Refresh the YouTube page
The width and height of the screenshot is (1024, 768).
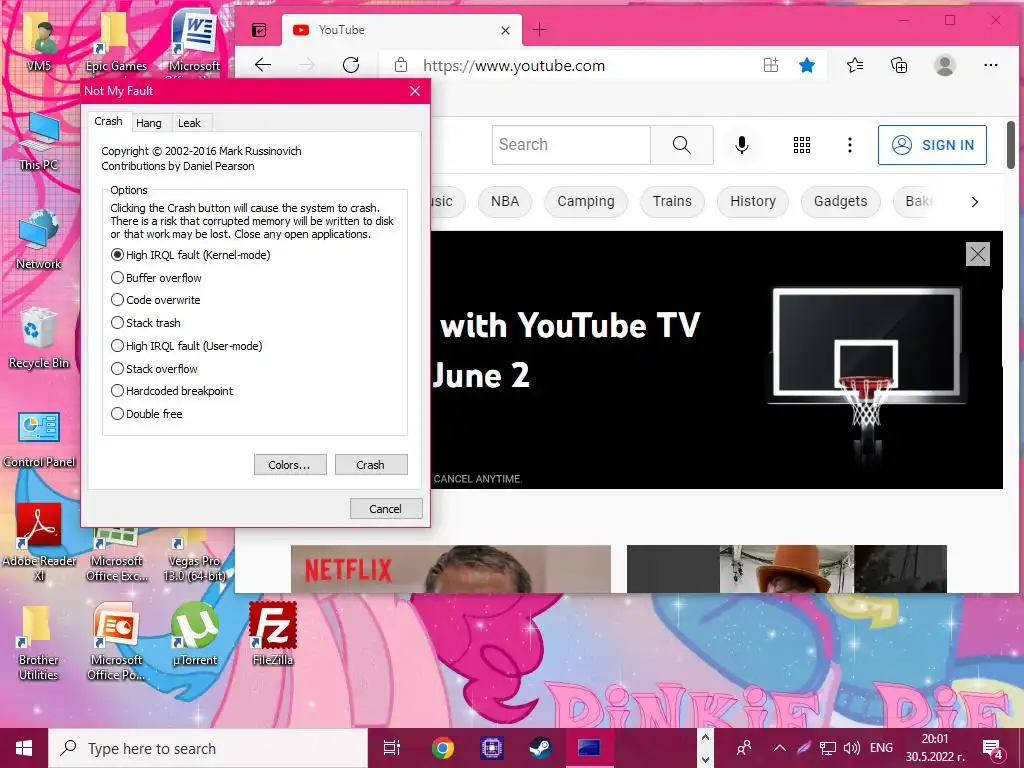tap(351, 65)
